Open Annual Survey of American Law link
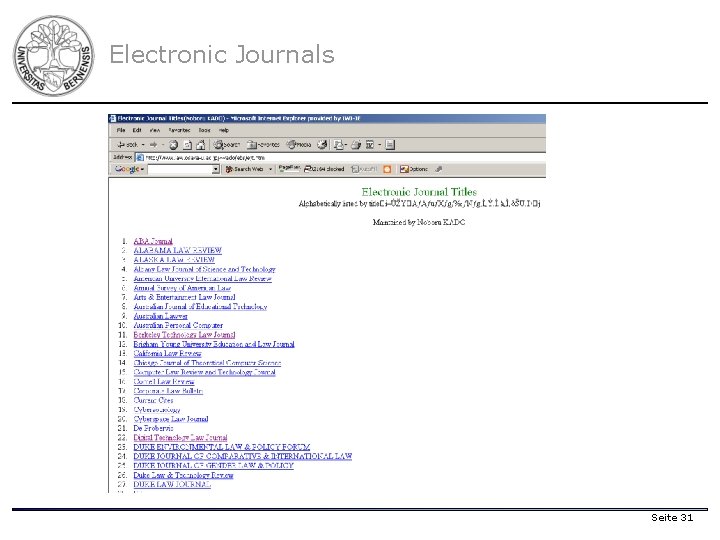The height and width of the screenshot is (540, 720). pos(182,288)
